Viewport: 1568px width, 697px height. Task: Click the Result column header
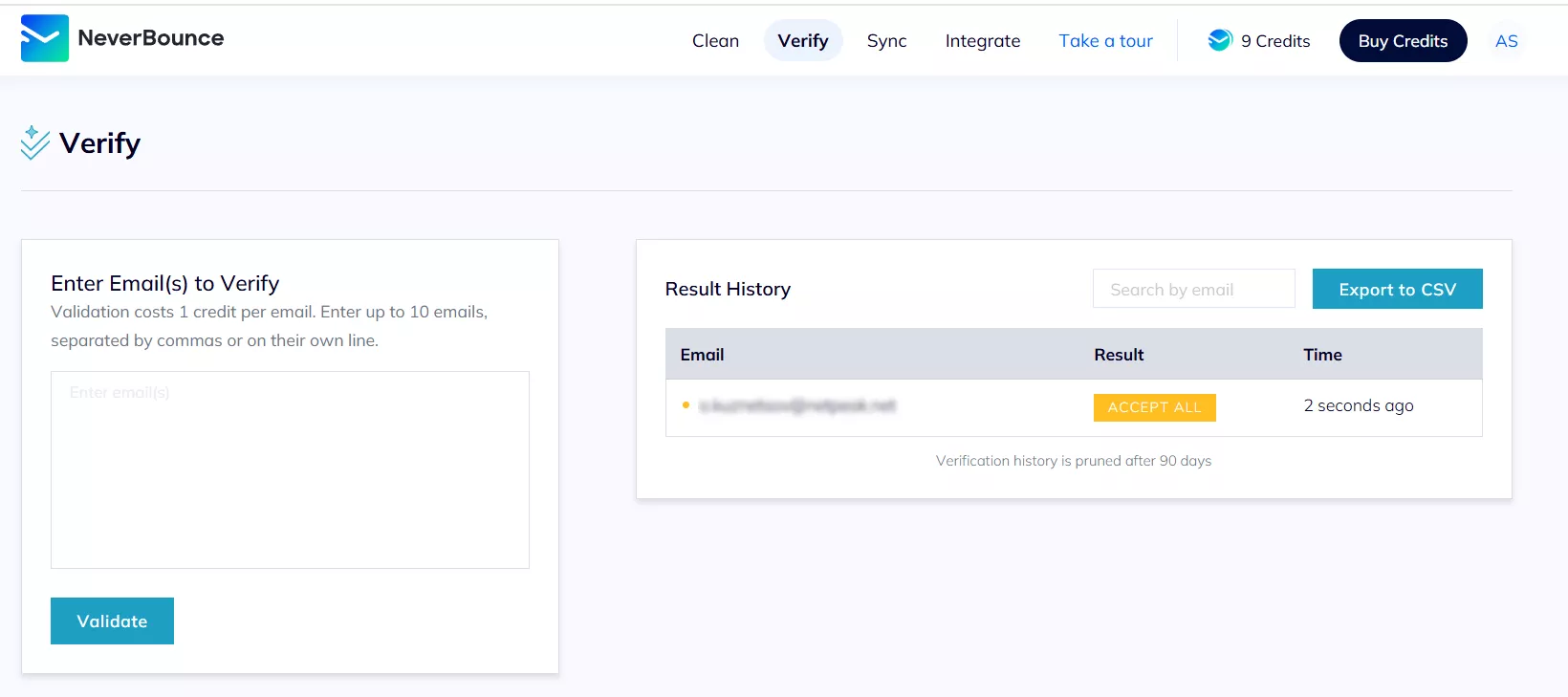pyautogui.click(x=1119, y=355)
